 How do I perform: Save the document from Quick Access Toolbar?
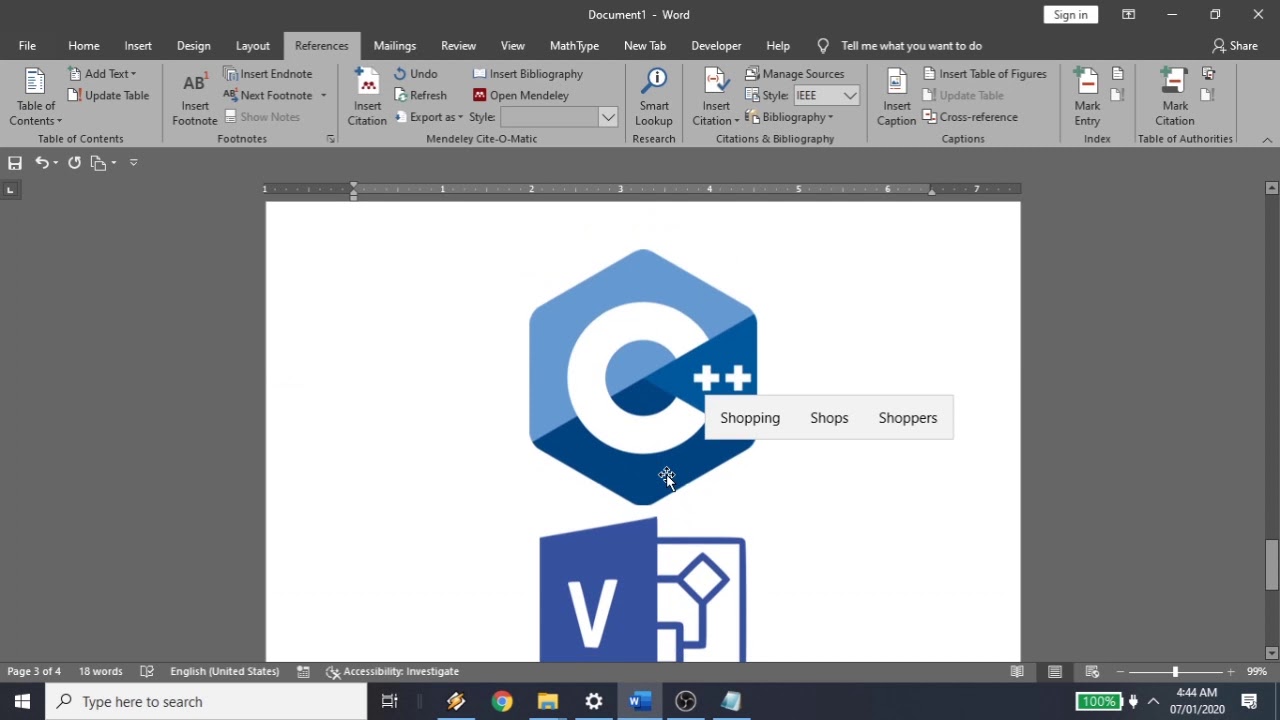click(x=15, y=163)
